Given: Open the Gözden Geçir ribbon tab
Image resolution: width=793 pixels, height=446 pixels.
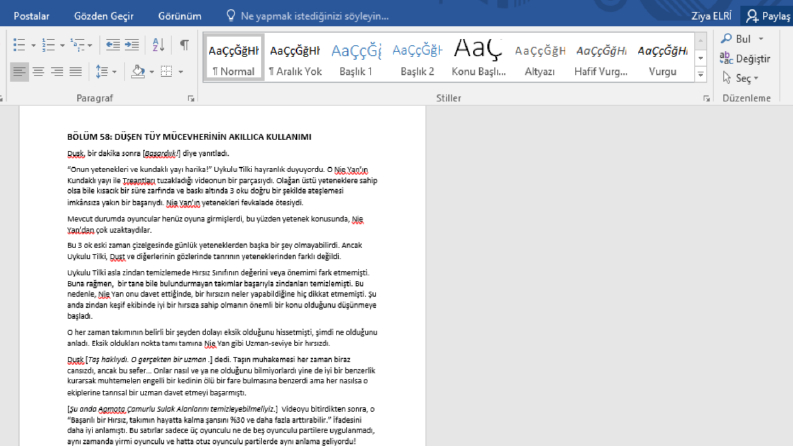Looking at the screenshot, I should point(104,16).
